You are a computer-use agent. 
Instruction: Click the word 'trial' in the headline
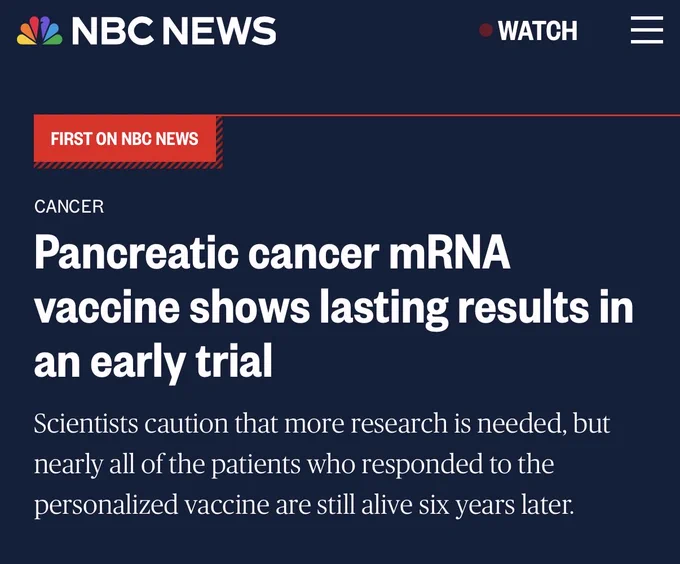coord(234,361)
